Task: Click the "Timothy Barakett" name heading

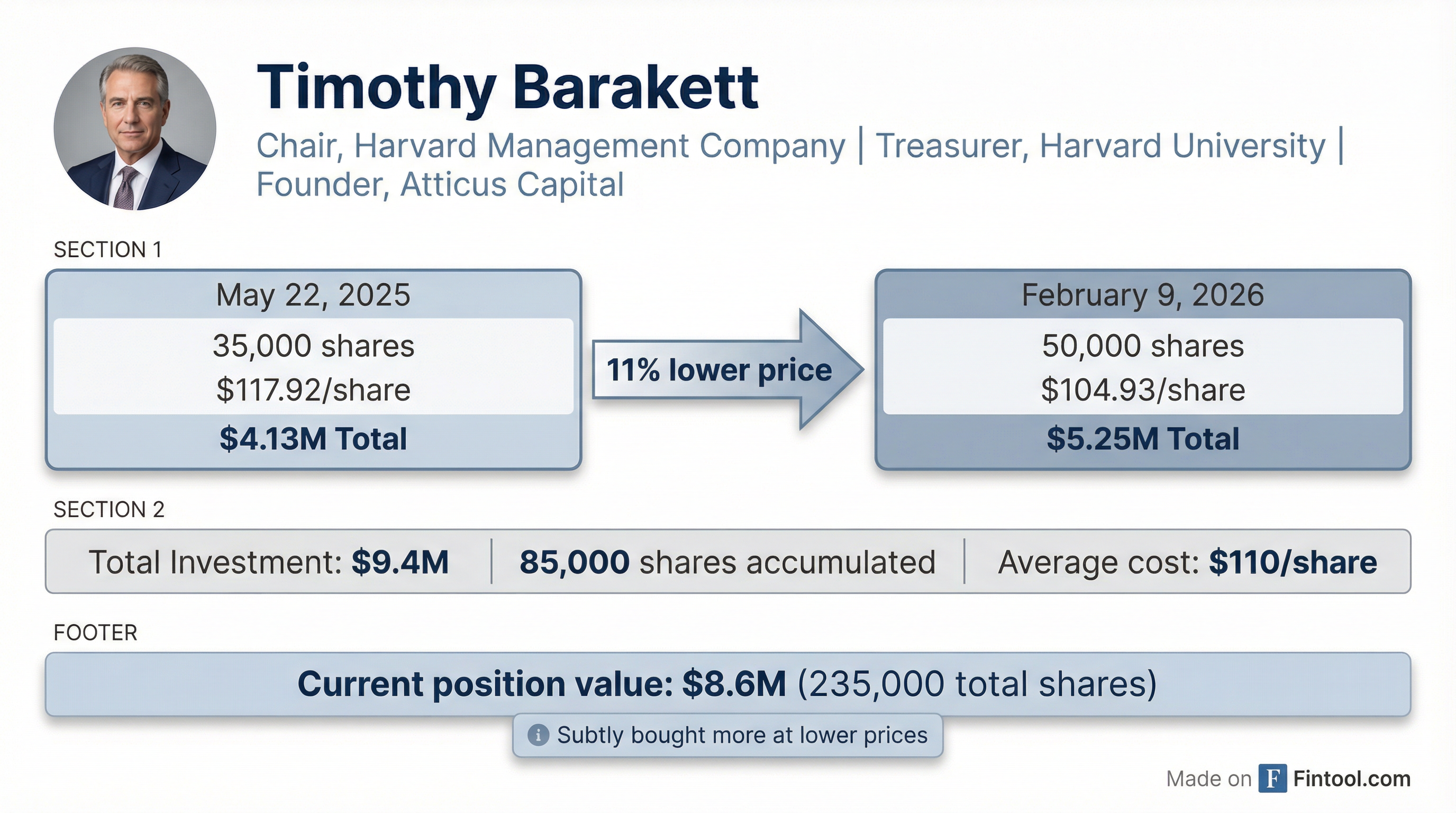Action: 507,88
